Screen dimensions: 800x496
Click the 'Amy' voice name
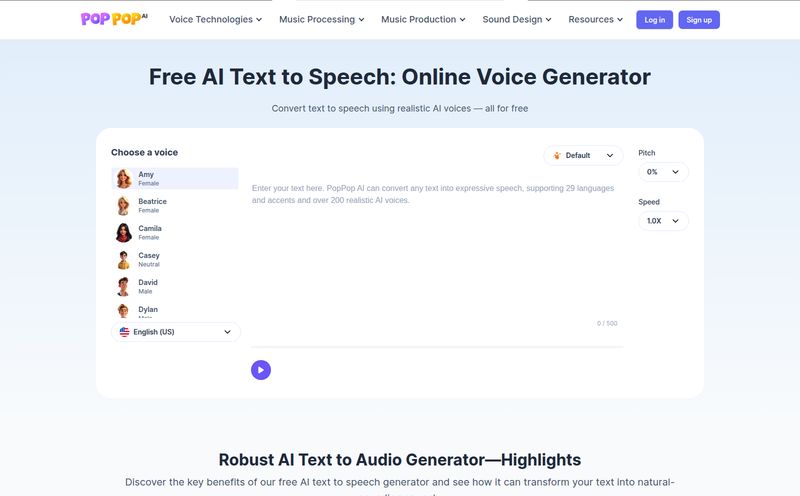(146, 175)
